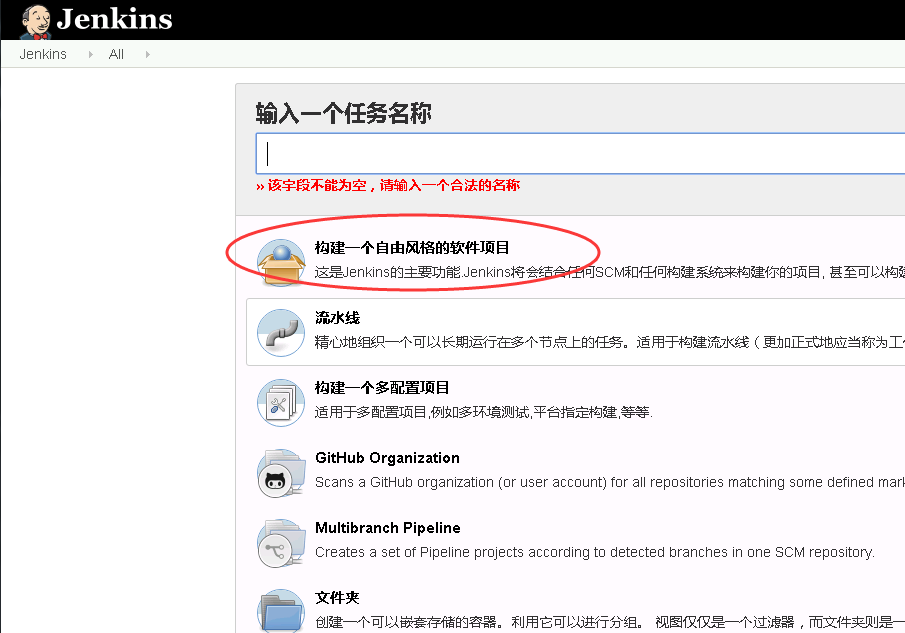Viewport: 905px width, 633px height.
Task: Open the Jenkins home title link
Action: coord(114,18)
